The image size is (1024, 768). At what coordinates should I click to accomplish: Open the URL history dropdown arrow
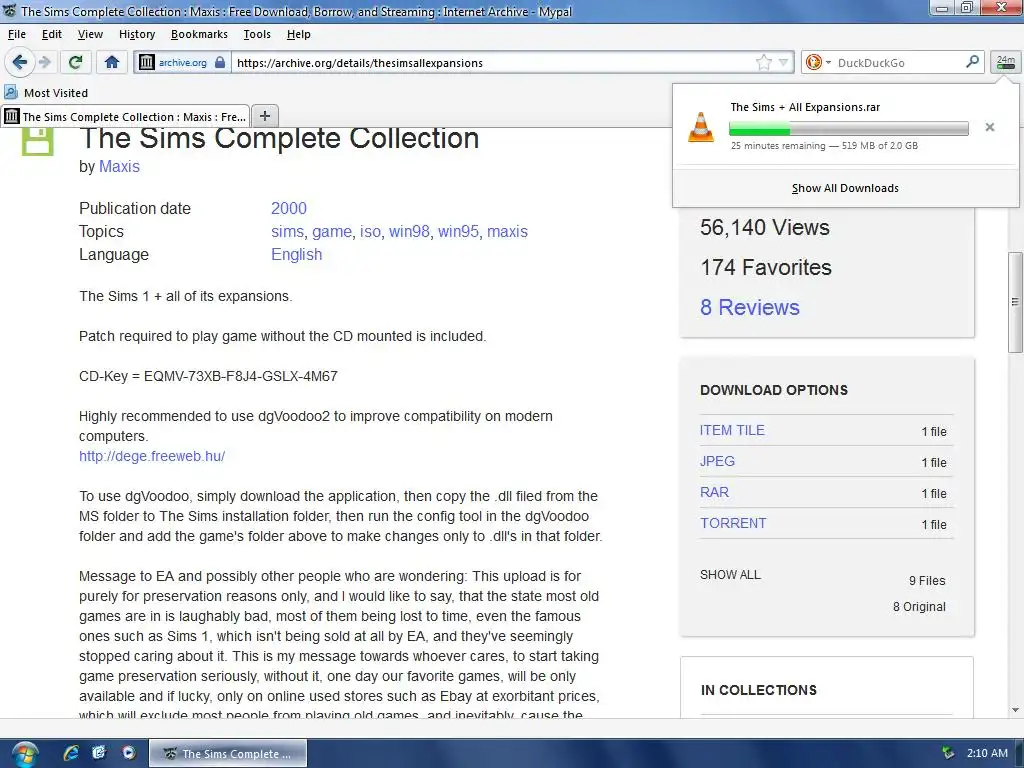click(x=784, y=62)
